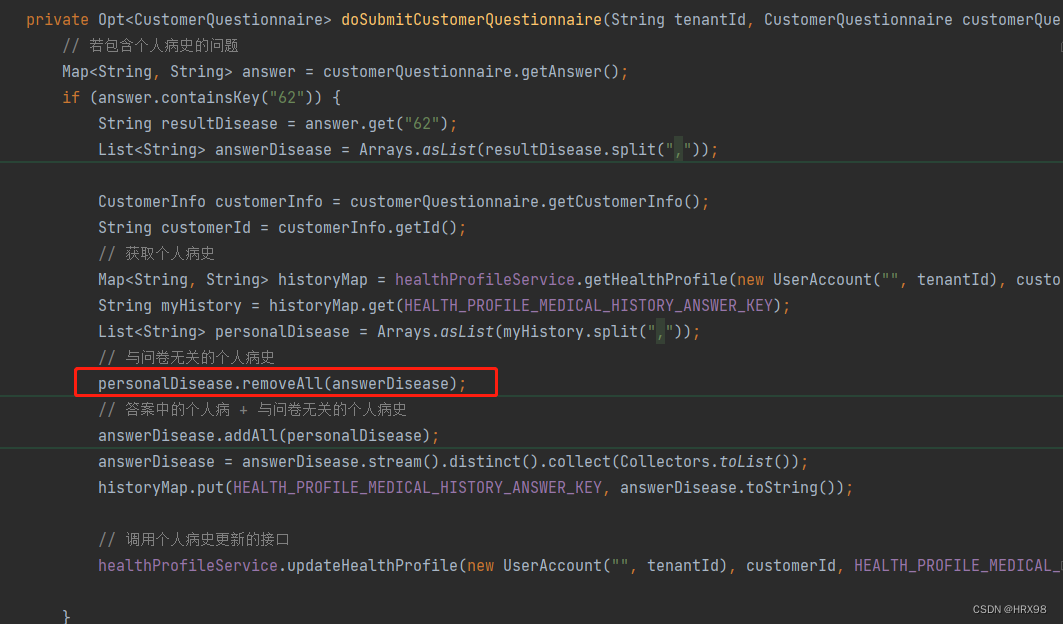Viewport: 1063px width, 624px height.
Task: Click the closing brace at the bottom
Action: [66, 614]
